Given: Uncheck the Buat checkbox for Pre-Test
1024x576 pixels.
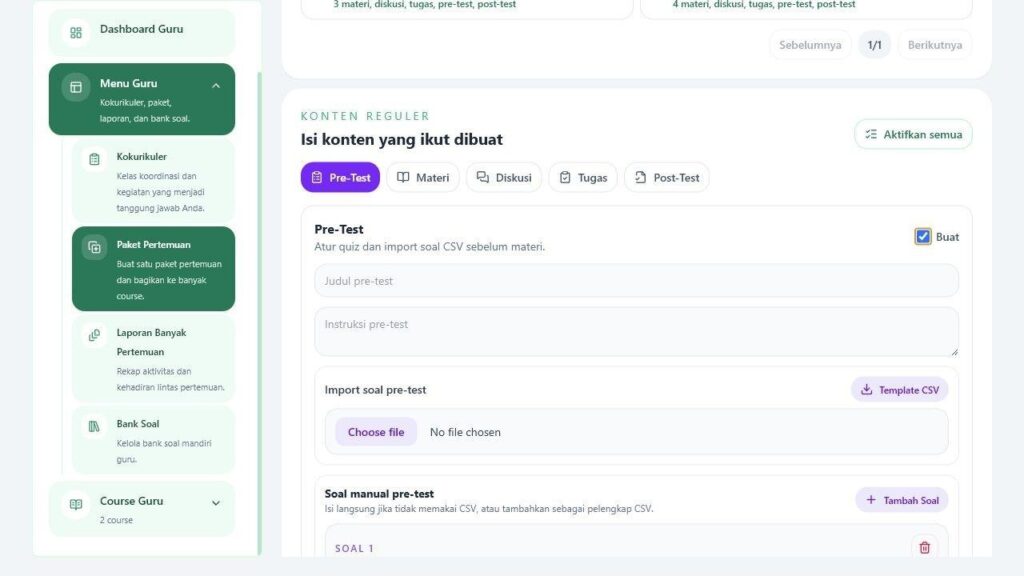Looking at the screenshot, I should (922, 236).
